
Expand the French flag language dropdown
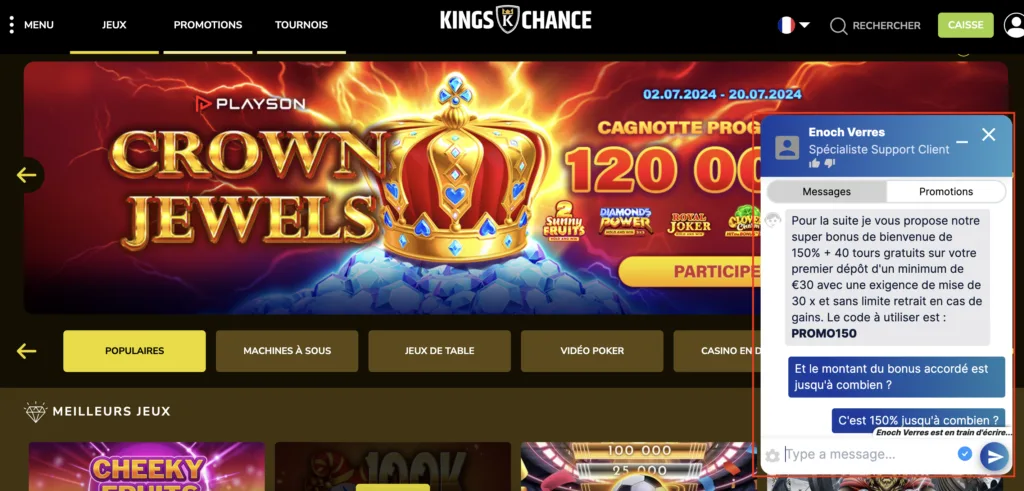(793, 25)
